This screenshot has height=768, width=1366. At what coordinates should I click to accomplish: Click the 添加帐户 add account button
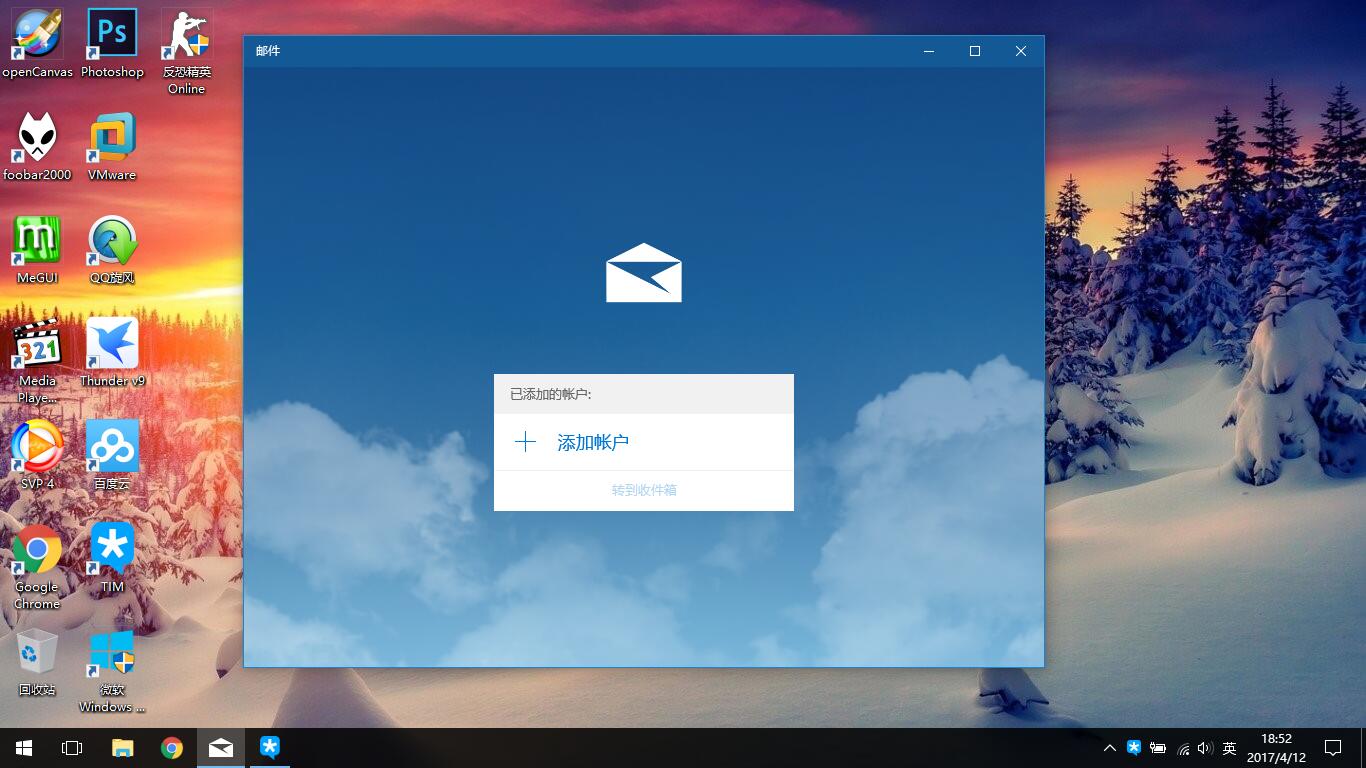coord(592,442)
